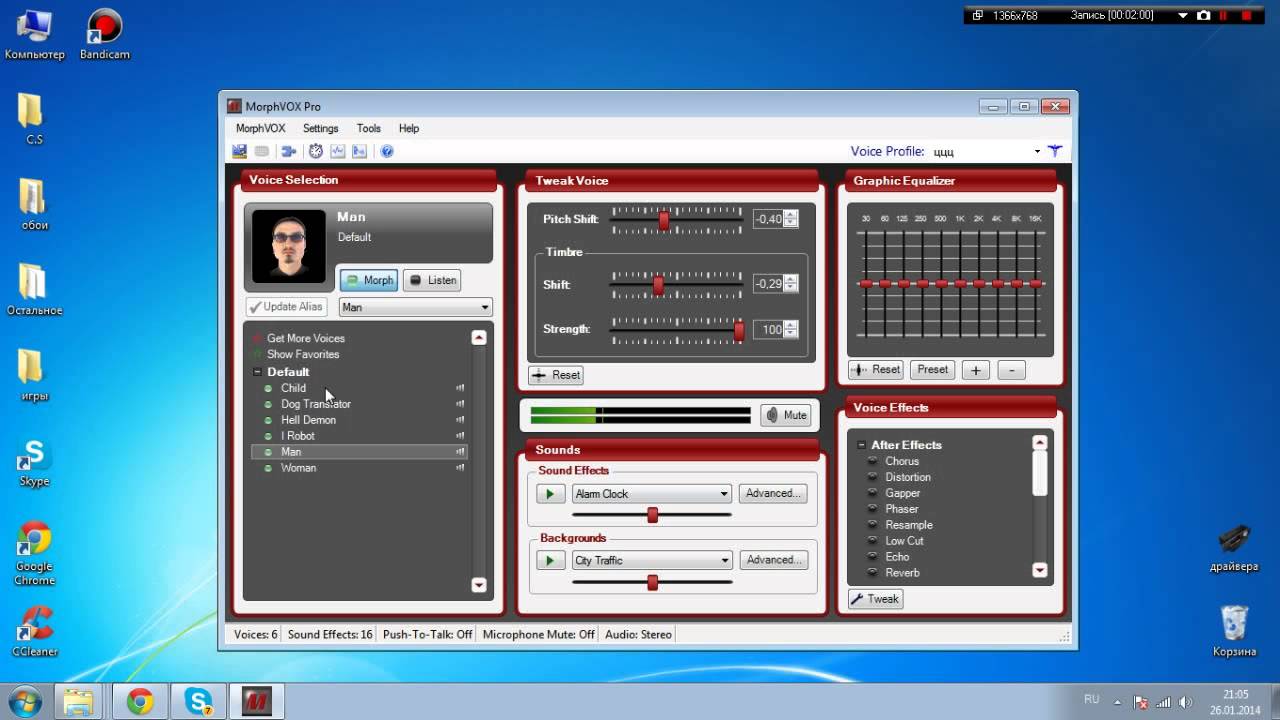Click the gray disabled icon in the toolbar
1280x720 pixels.
click(x=262, y=151)
